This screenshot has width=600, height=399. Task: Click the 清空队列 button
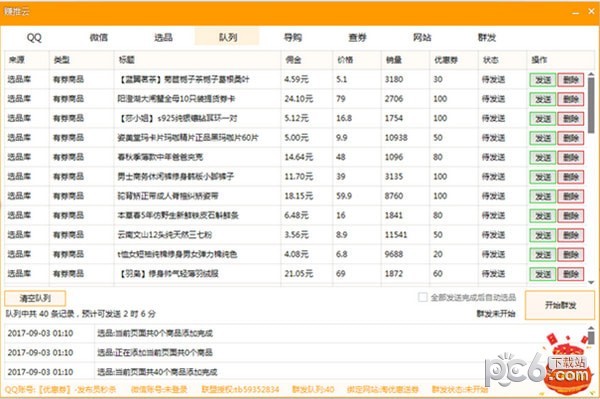[x=35, y=298]
